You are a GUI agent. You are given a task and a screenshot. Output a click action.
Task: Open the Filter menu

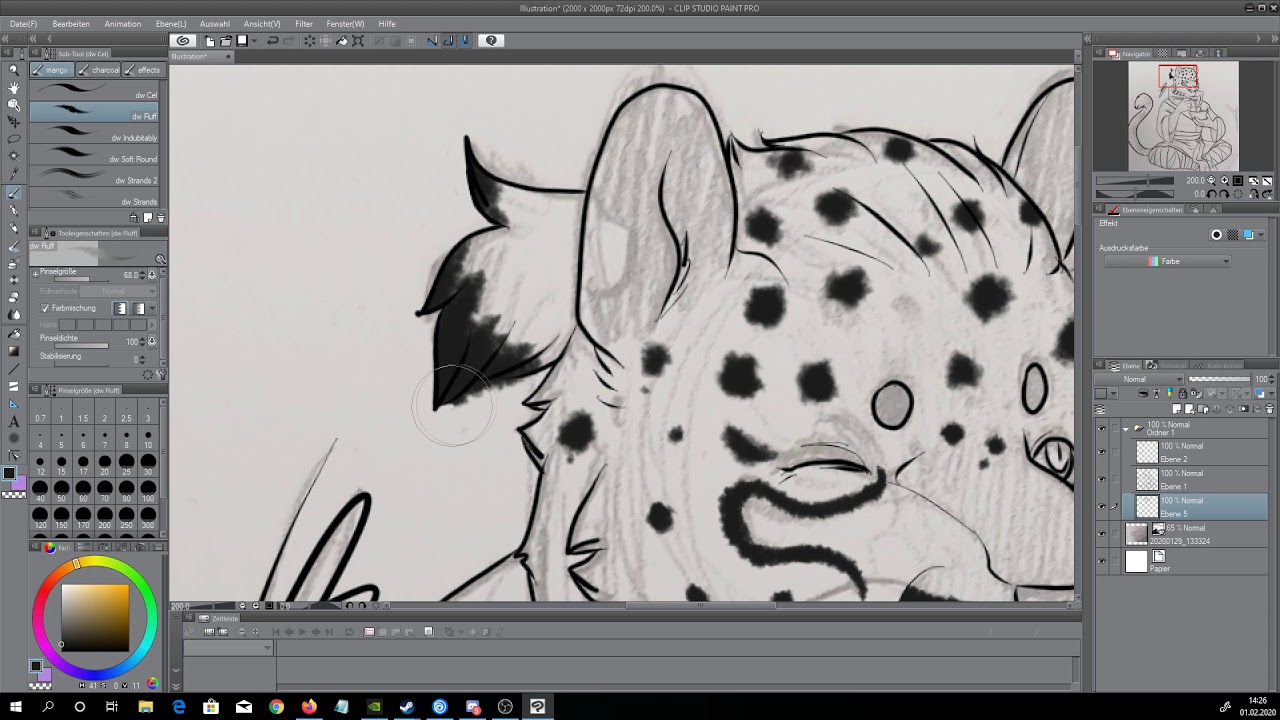304,23
